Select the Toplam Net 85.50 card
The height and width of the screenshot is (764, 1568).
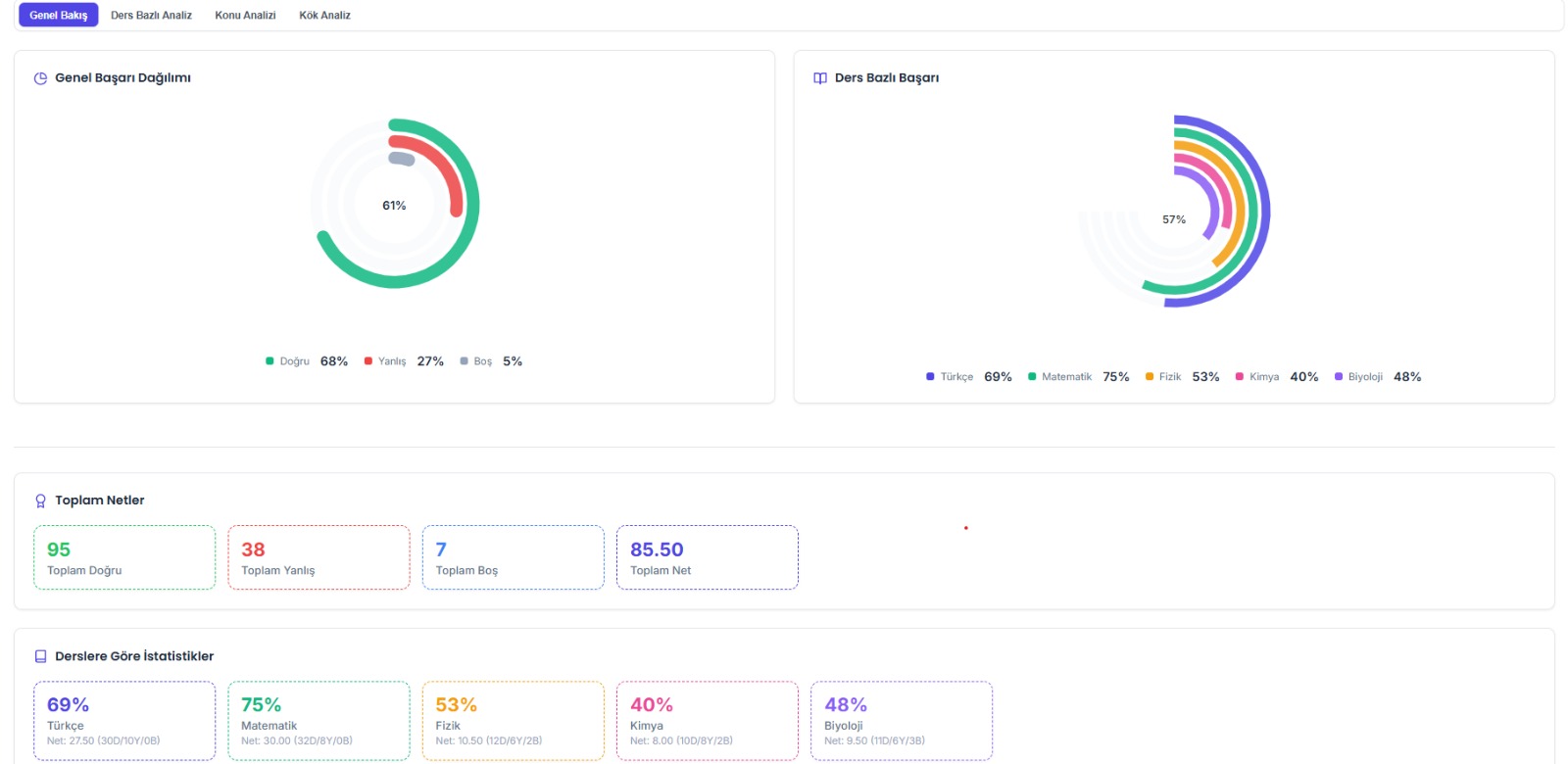coord(707,557)
